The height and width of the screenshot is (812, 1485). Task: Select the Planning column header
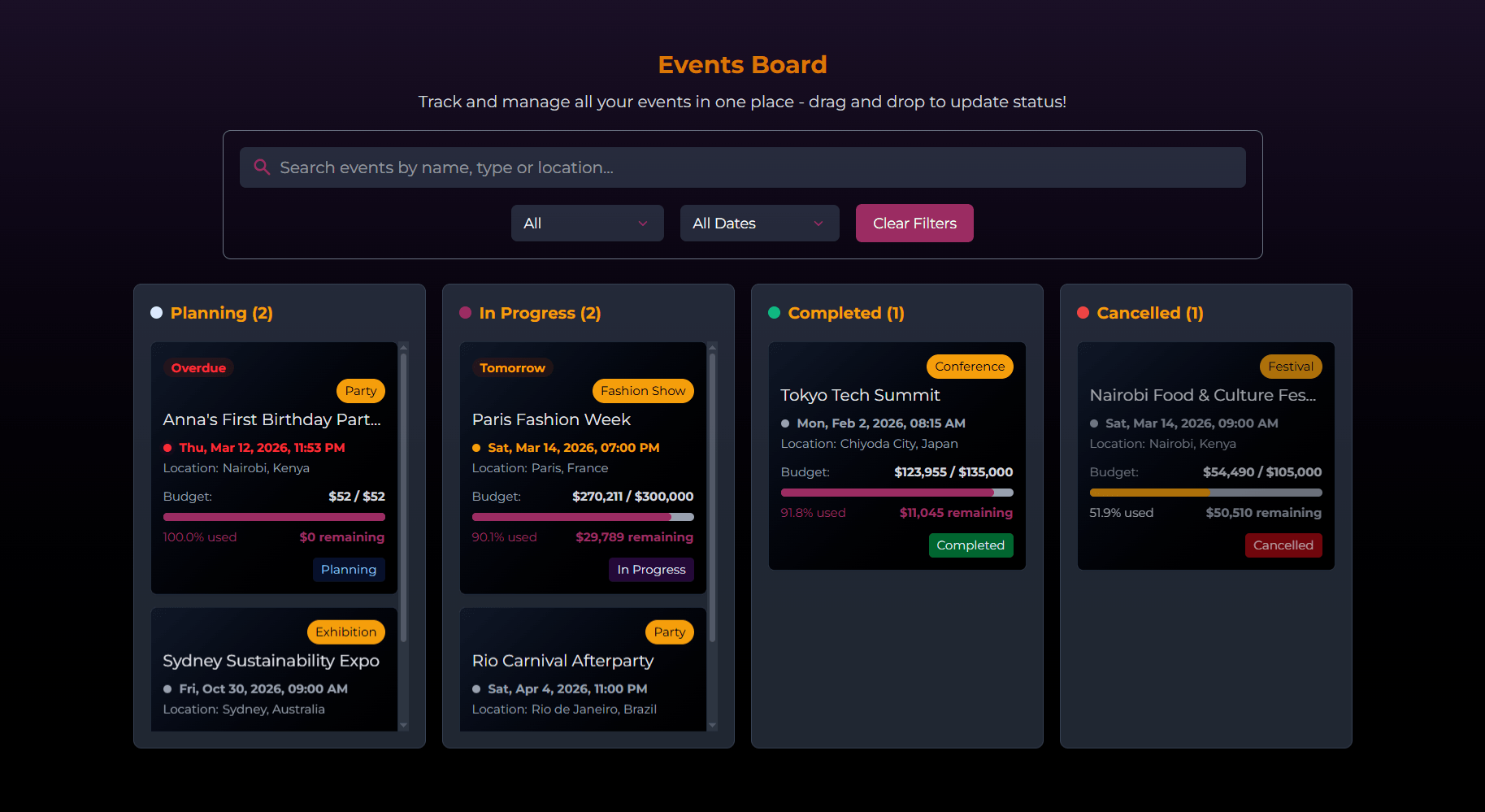(221, 312)
